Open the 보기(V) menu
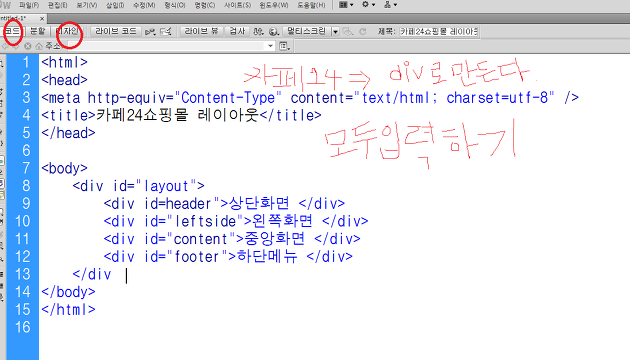This screenshot has width=630, height=360. click(86, 5)
